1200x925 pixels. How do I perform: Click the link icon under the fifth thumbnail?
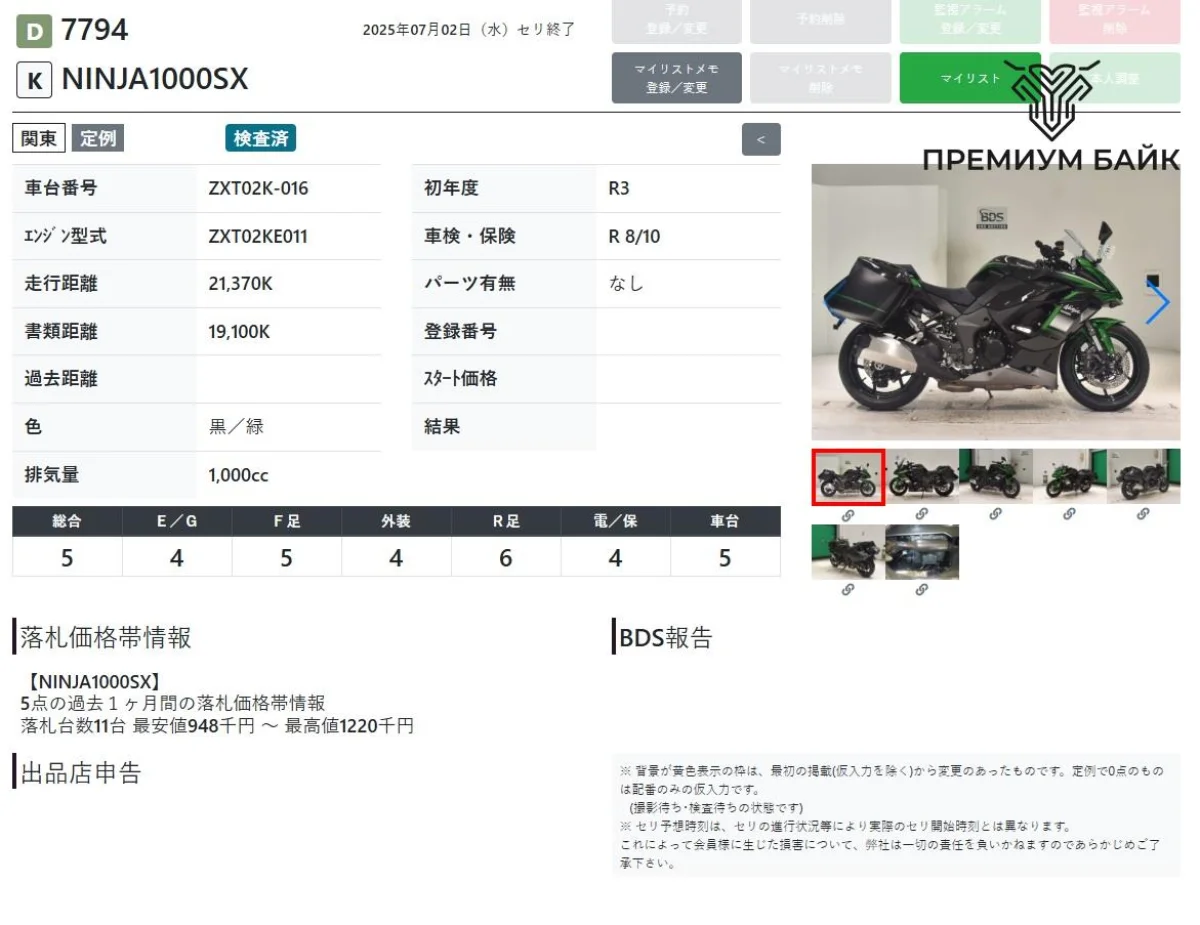pos(1143,514)
